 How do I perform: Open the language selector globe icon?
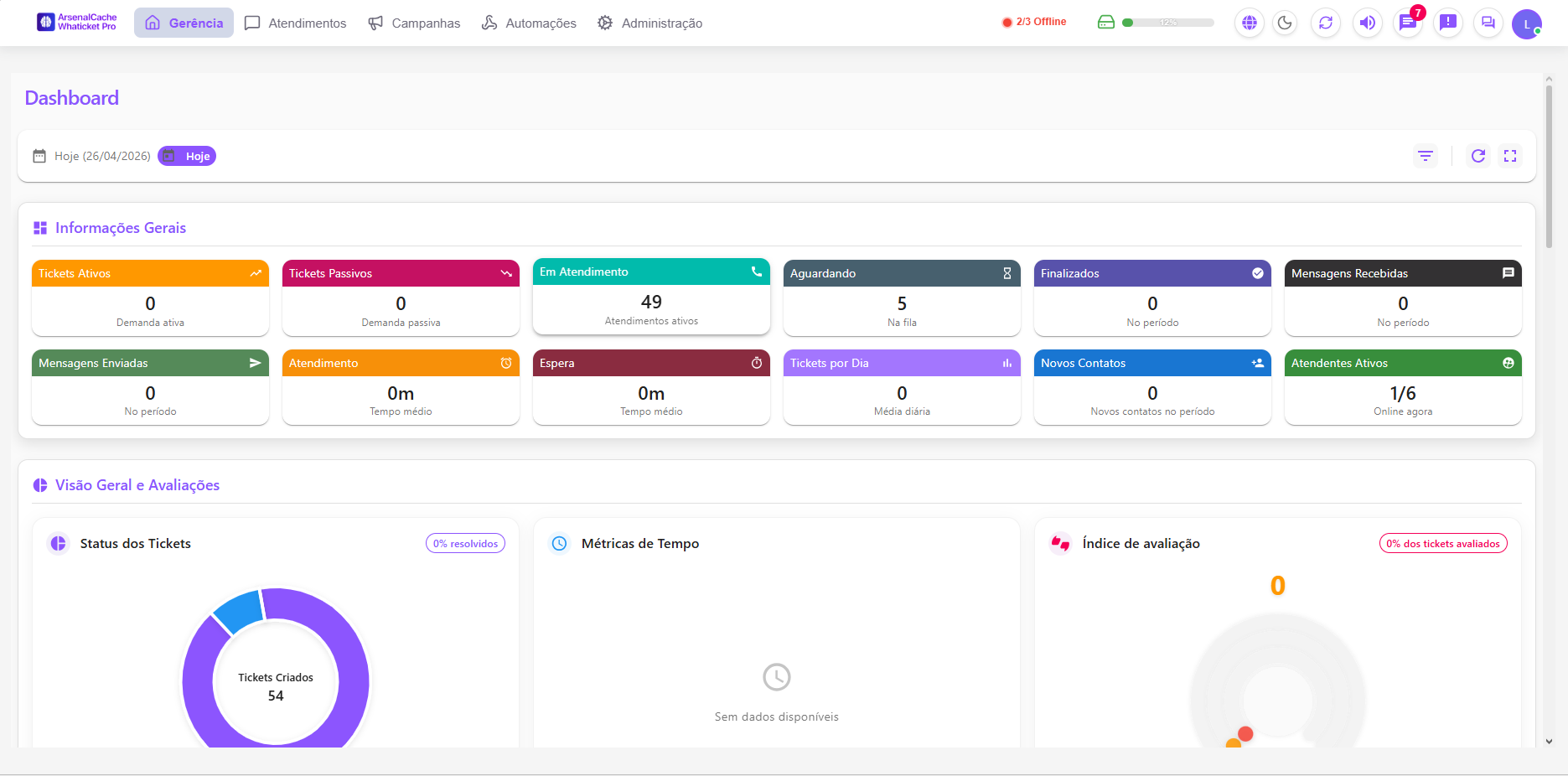click(1249, 23)
